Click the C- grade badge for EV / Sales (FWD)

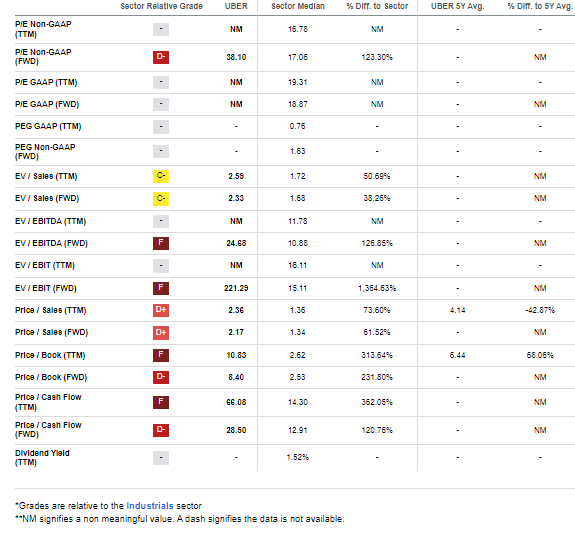tap(161, 198)
